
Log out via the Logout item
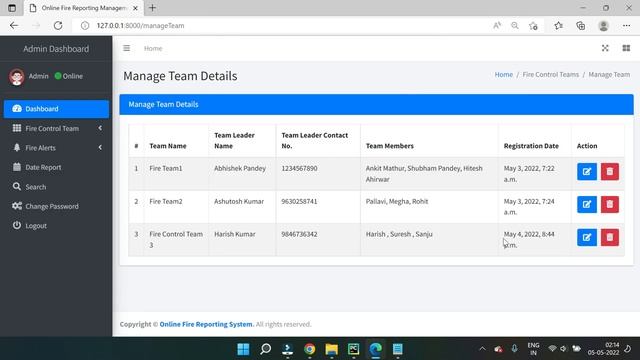click(x=56, y=226)
